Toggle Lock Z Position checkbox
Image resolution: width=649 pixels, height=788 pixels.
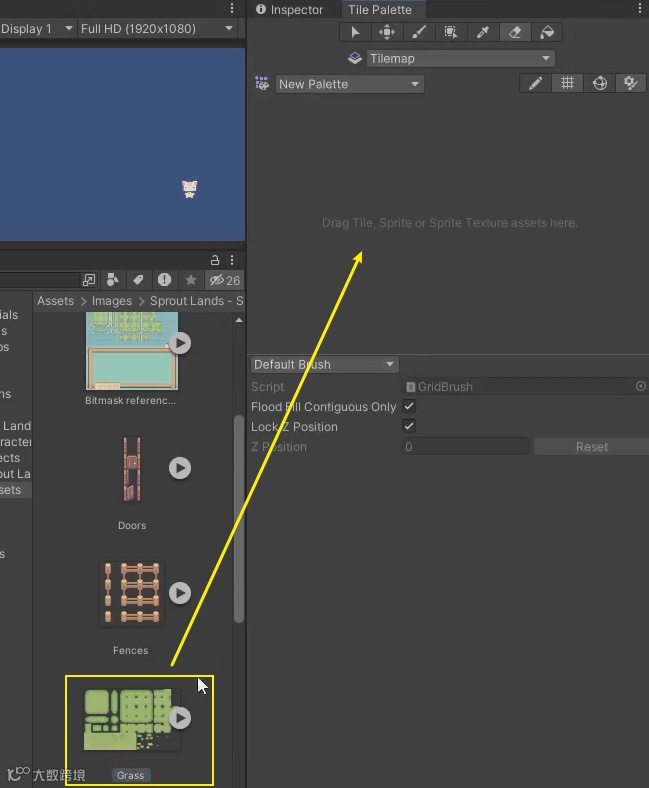(409, 426)
